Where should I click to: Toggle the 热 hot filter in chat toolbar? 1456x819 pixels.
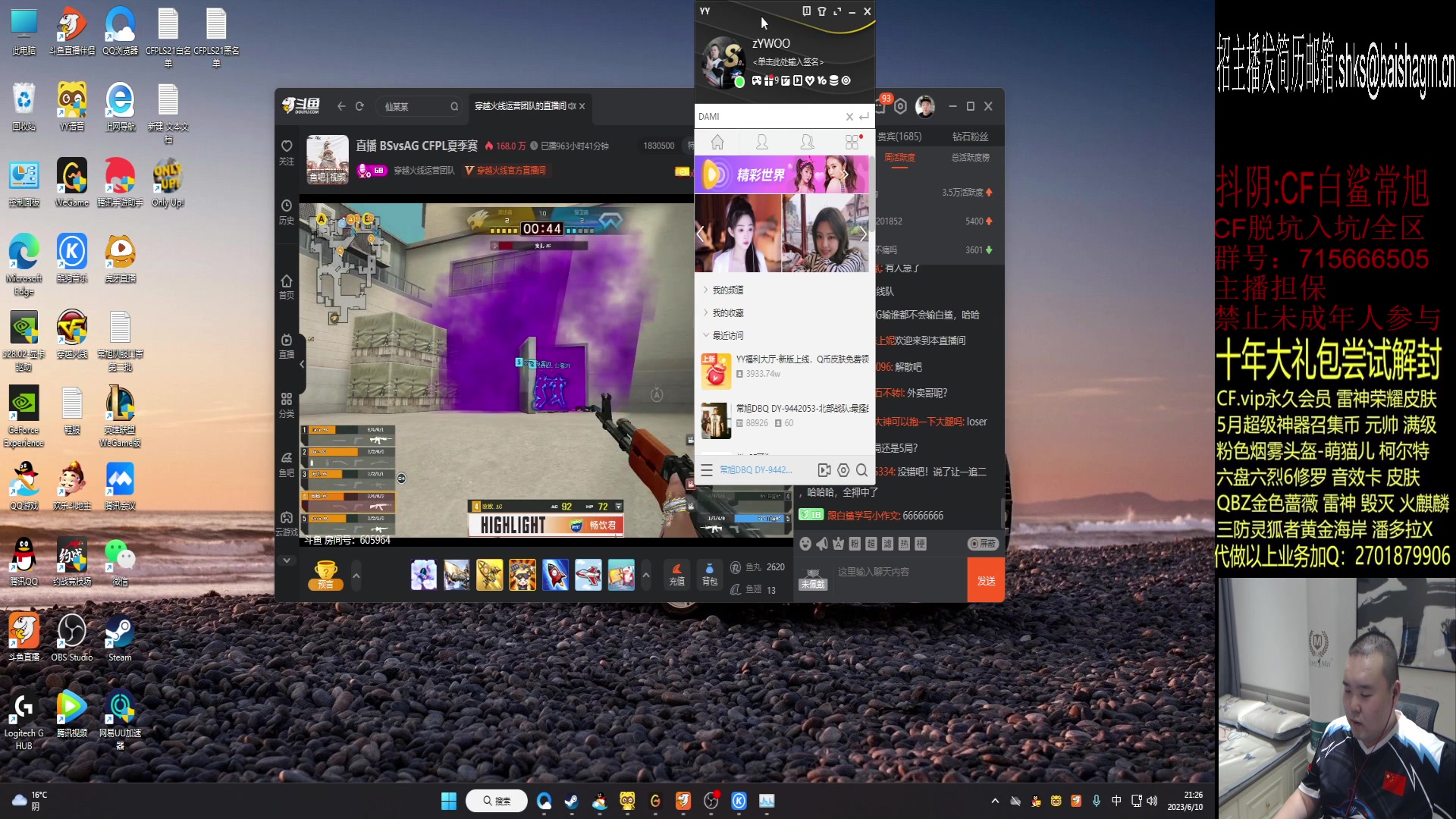[904, 544]
